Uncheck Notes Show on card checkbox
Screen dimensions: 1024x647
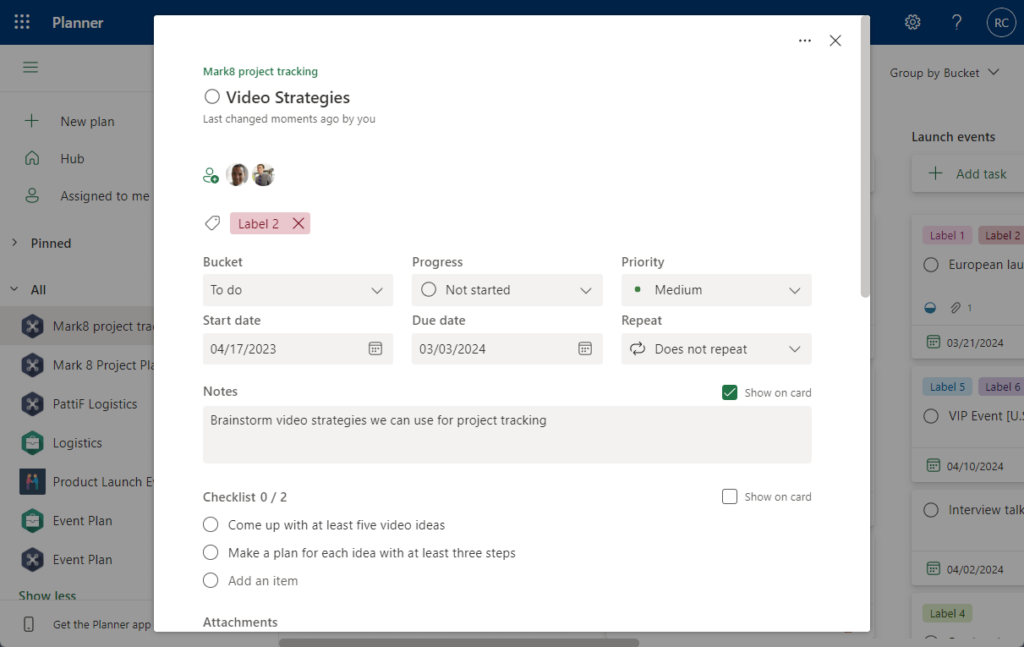pyautogui.click(x=729, y=392)
